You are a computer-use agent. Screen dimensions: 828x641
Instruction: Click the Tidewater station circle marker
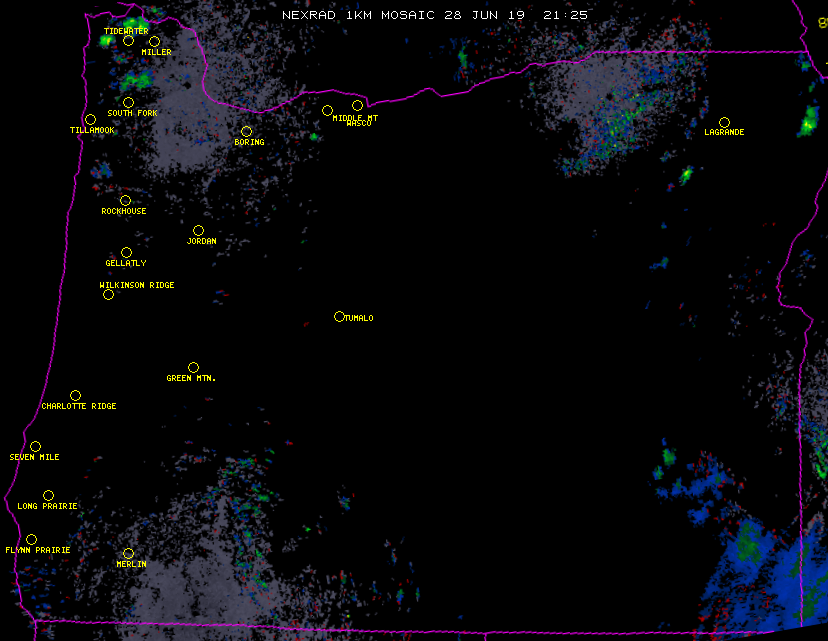tap(128, 40)
